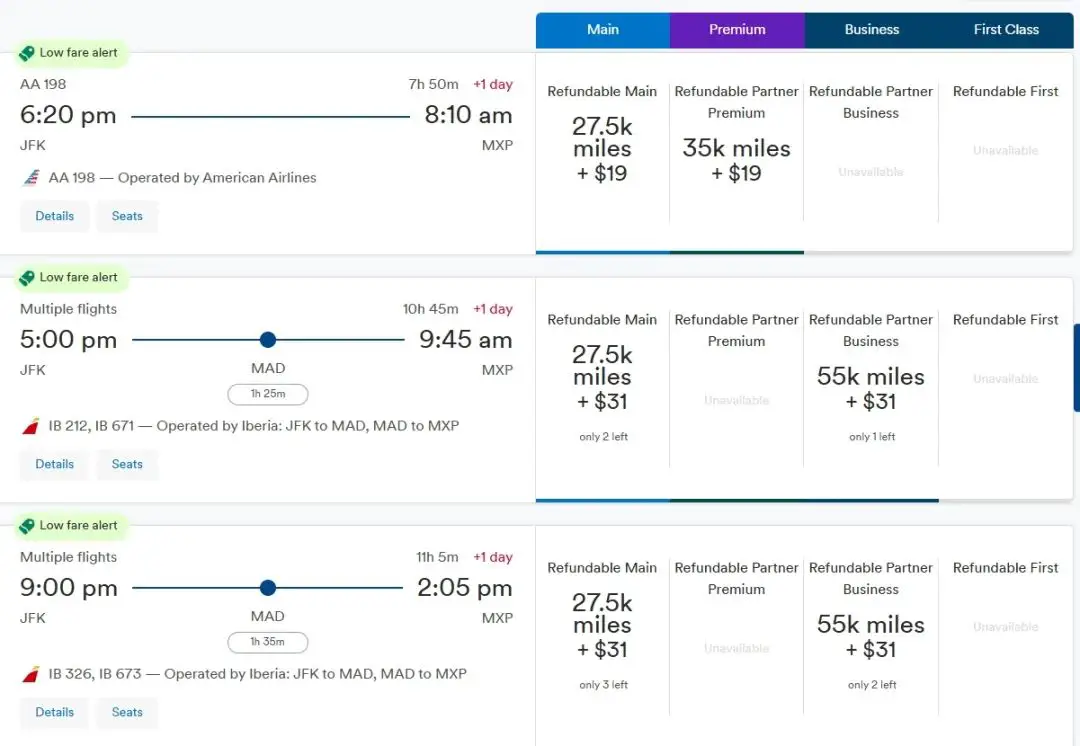Click the low fare tag icon on AA 198
This screenshot has height=746, width=1080.
click(27, 53)
